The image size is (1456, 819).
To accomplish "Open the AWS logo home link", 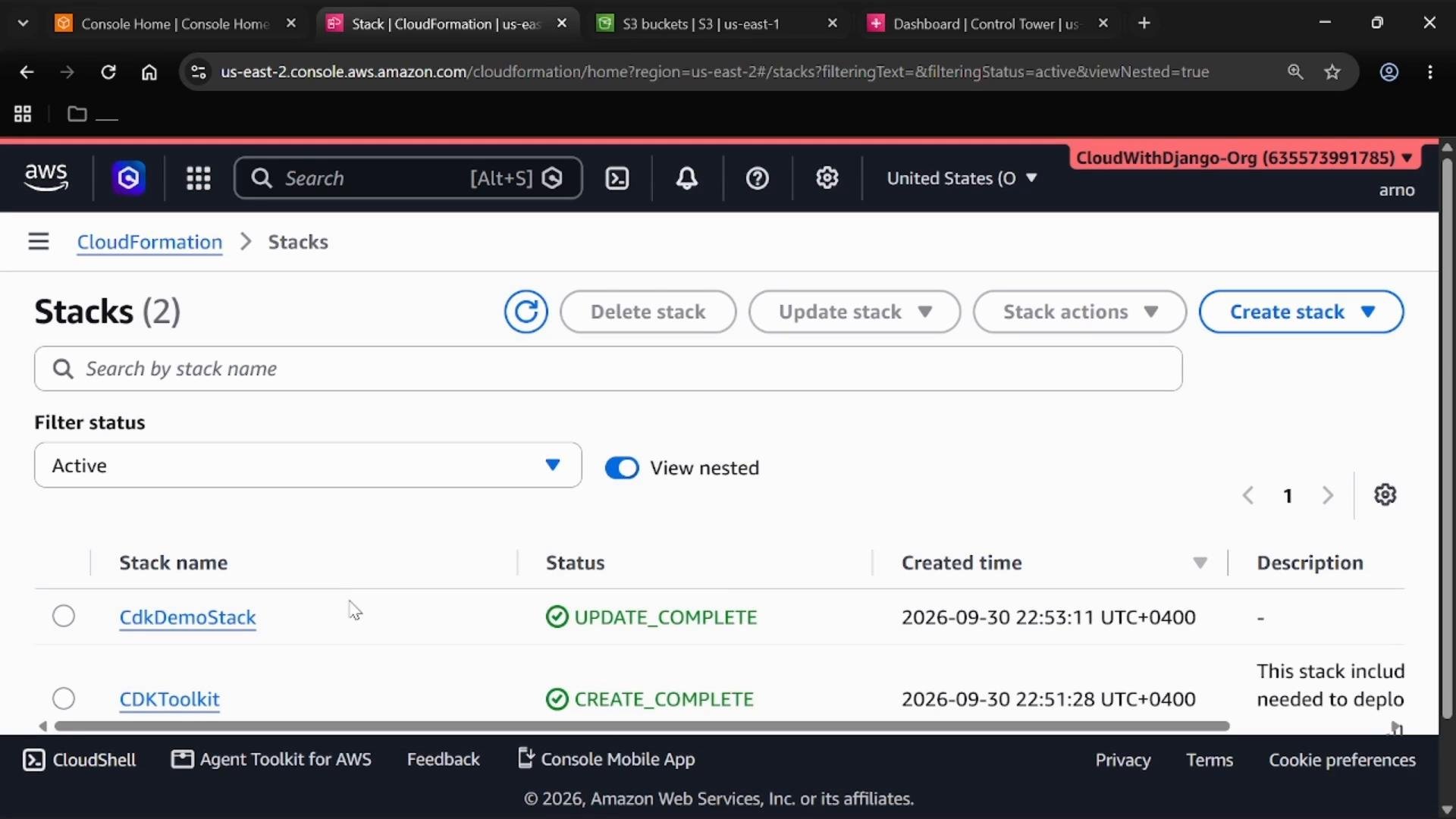I will click(x=46, y=177).
